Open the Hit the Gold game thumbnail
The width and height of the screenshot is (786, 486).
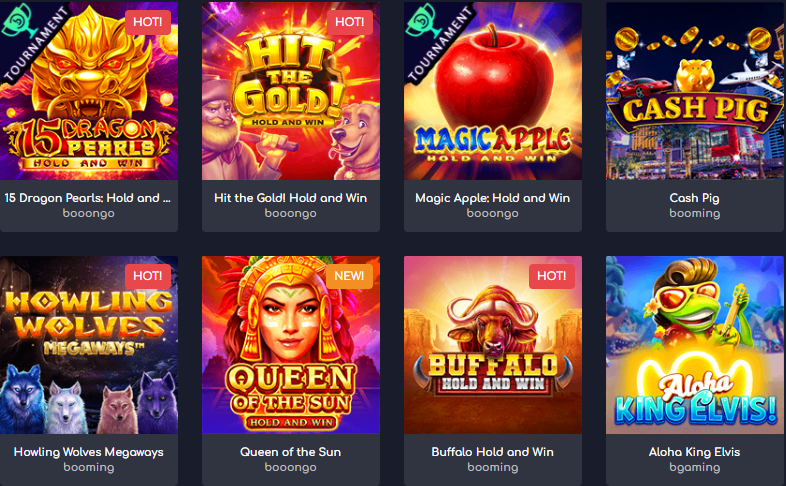pyautogui.click(x=291, y=91)
